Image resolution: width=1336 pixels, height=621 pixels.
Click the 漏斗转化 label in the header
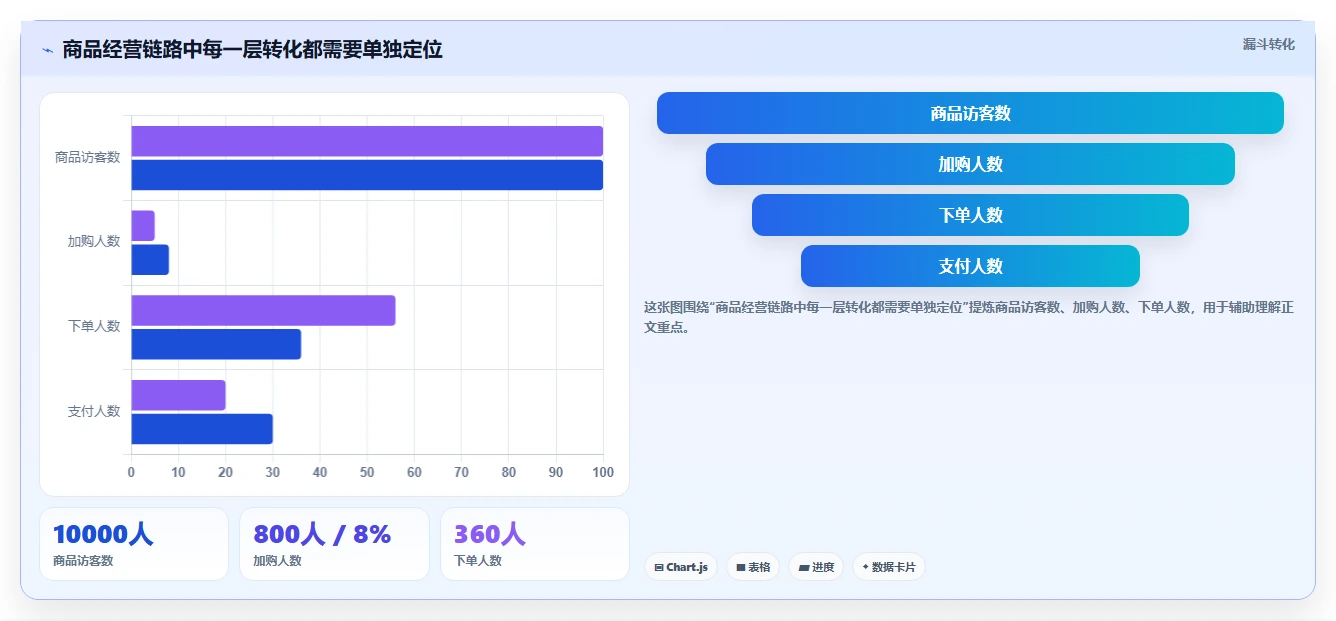(x=1268, y=44)
